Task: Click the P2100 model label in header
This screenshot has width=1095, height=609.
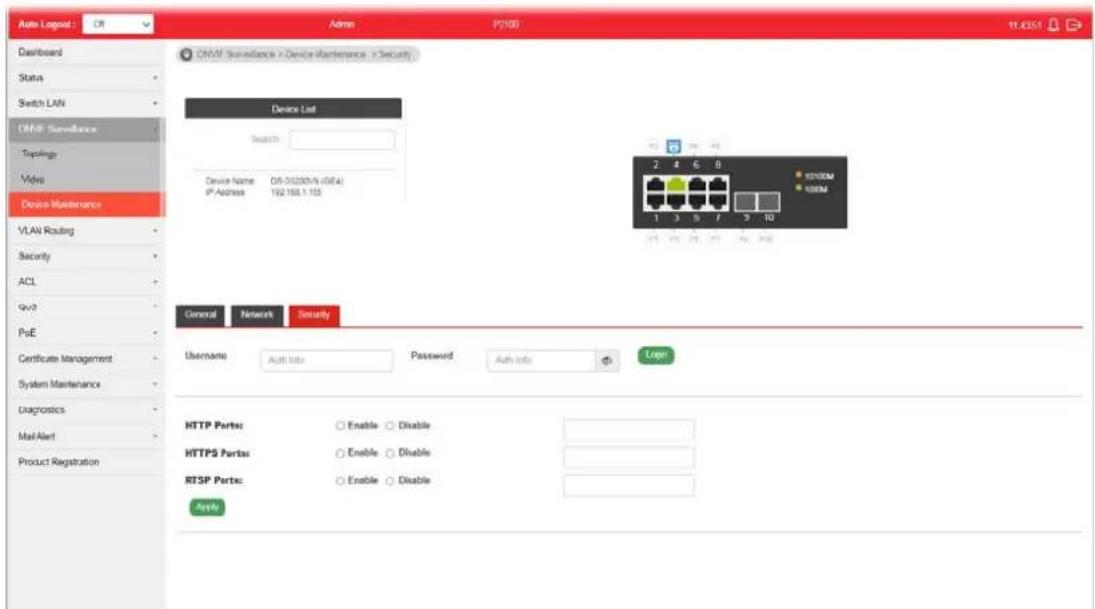Action: point(506,24)
